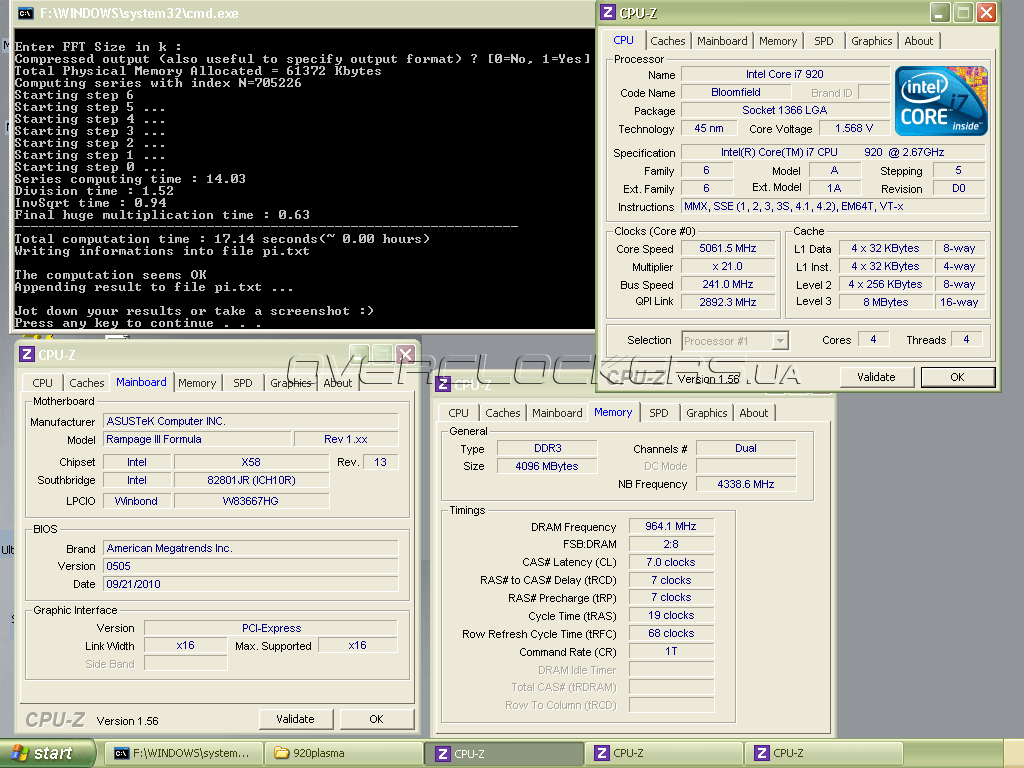Click the Intel Core i7 logo

point(941,101)
